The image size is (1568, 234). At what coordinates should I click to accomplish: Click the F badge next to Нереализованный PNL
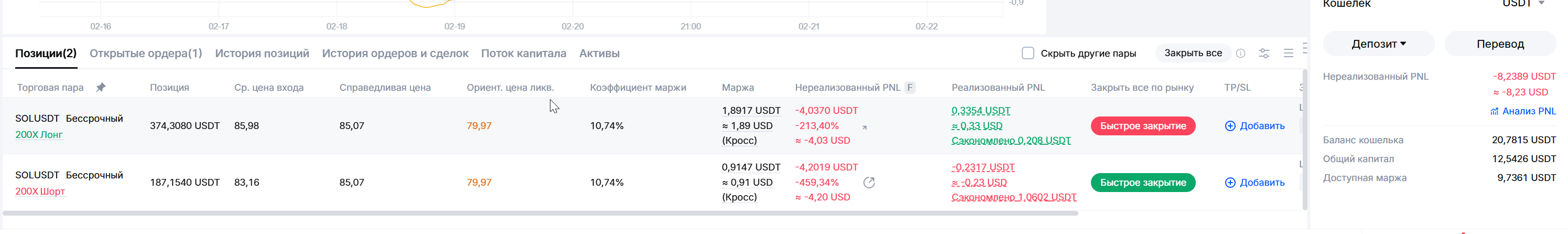coord(910,87)
